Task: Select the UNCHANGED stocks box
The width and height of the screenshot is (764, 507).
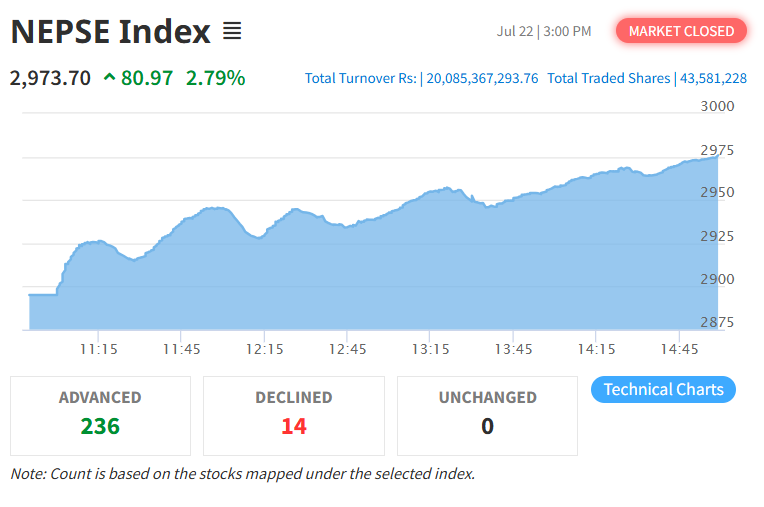Action: (487, 416)
